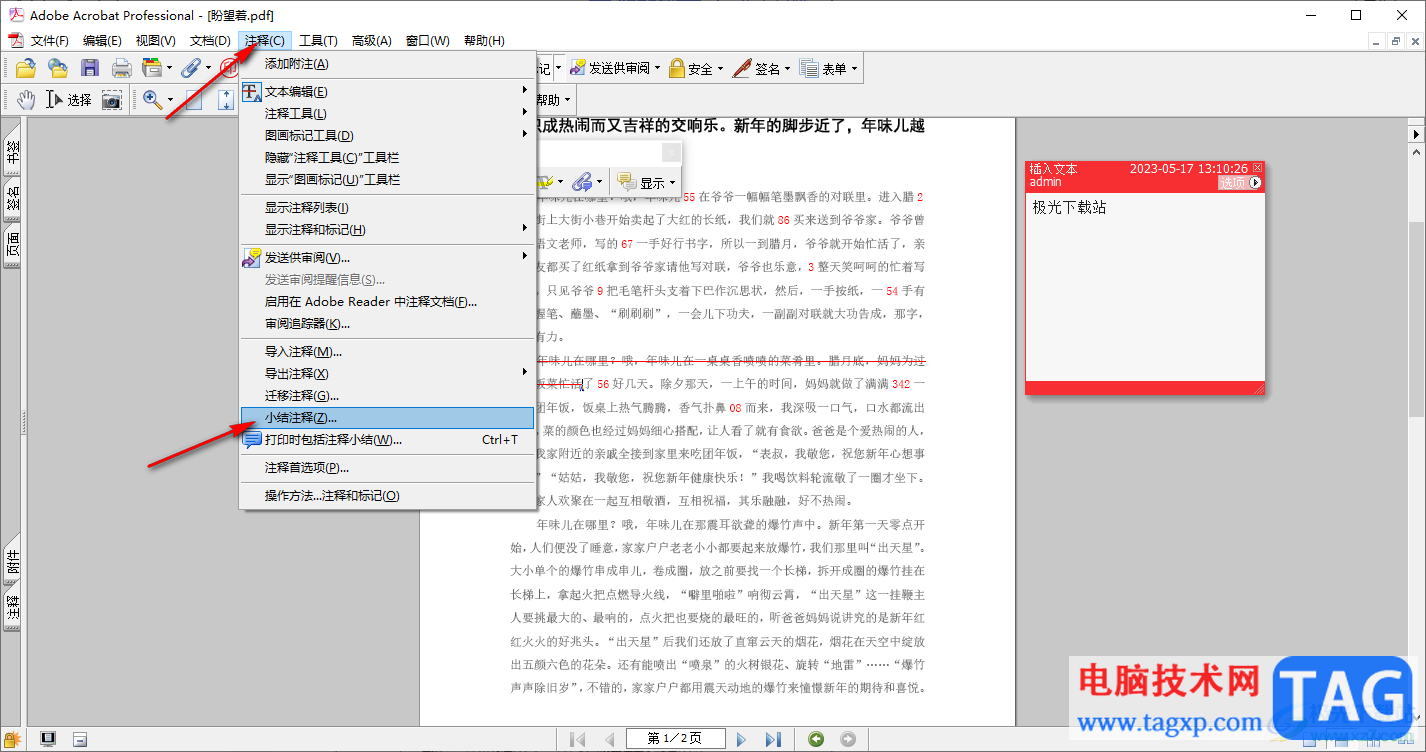The image size is (1426, 752).
Task: Expand the Sign dropdown arrow
Action: click(787, 69)
